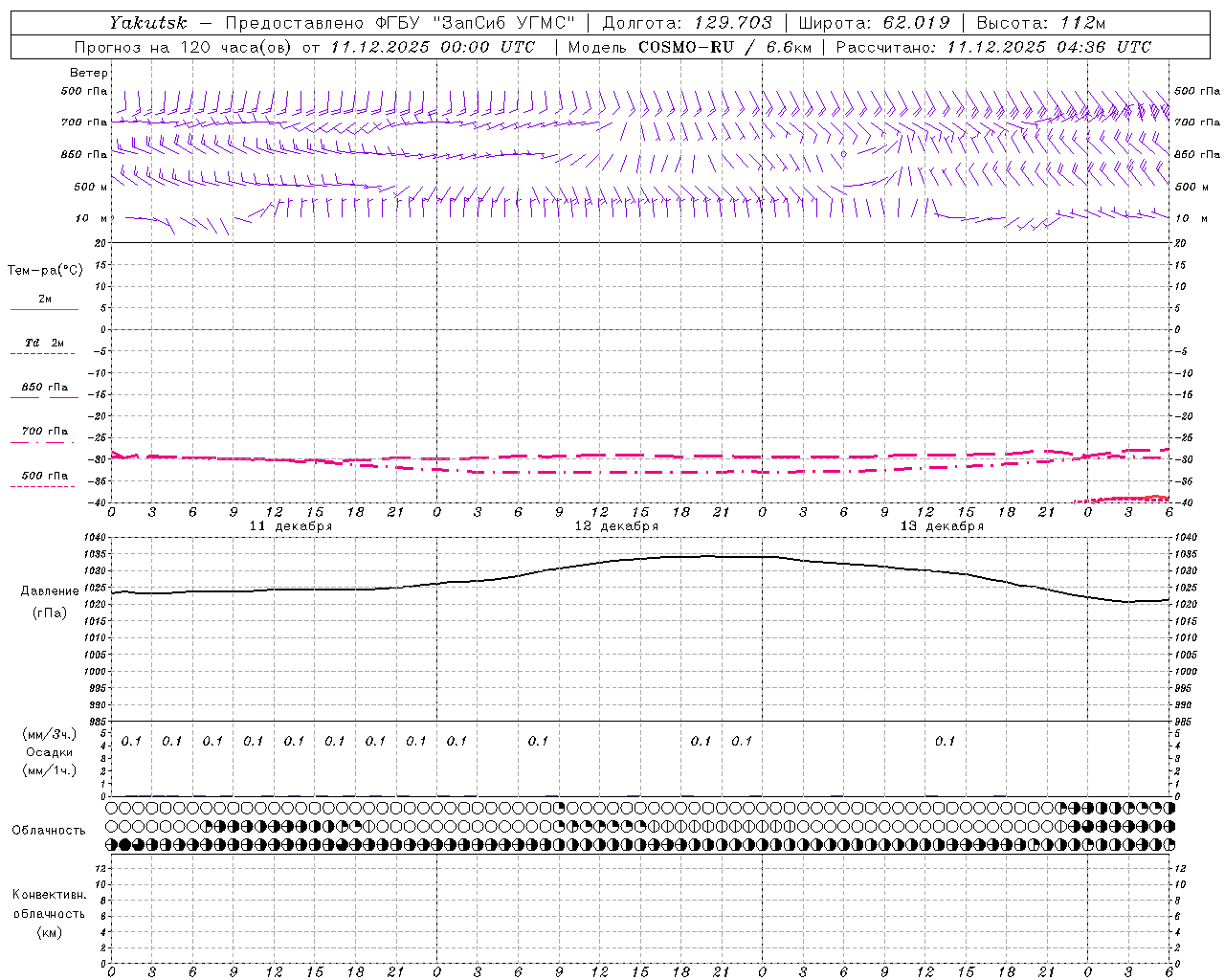Image resolution: width=1225 pixels, height=980 pixels.
Task: Click the Долгота: 129.703 header field
Action: [686, 22]
